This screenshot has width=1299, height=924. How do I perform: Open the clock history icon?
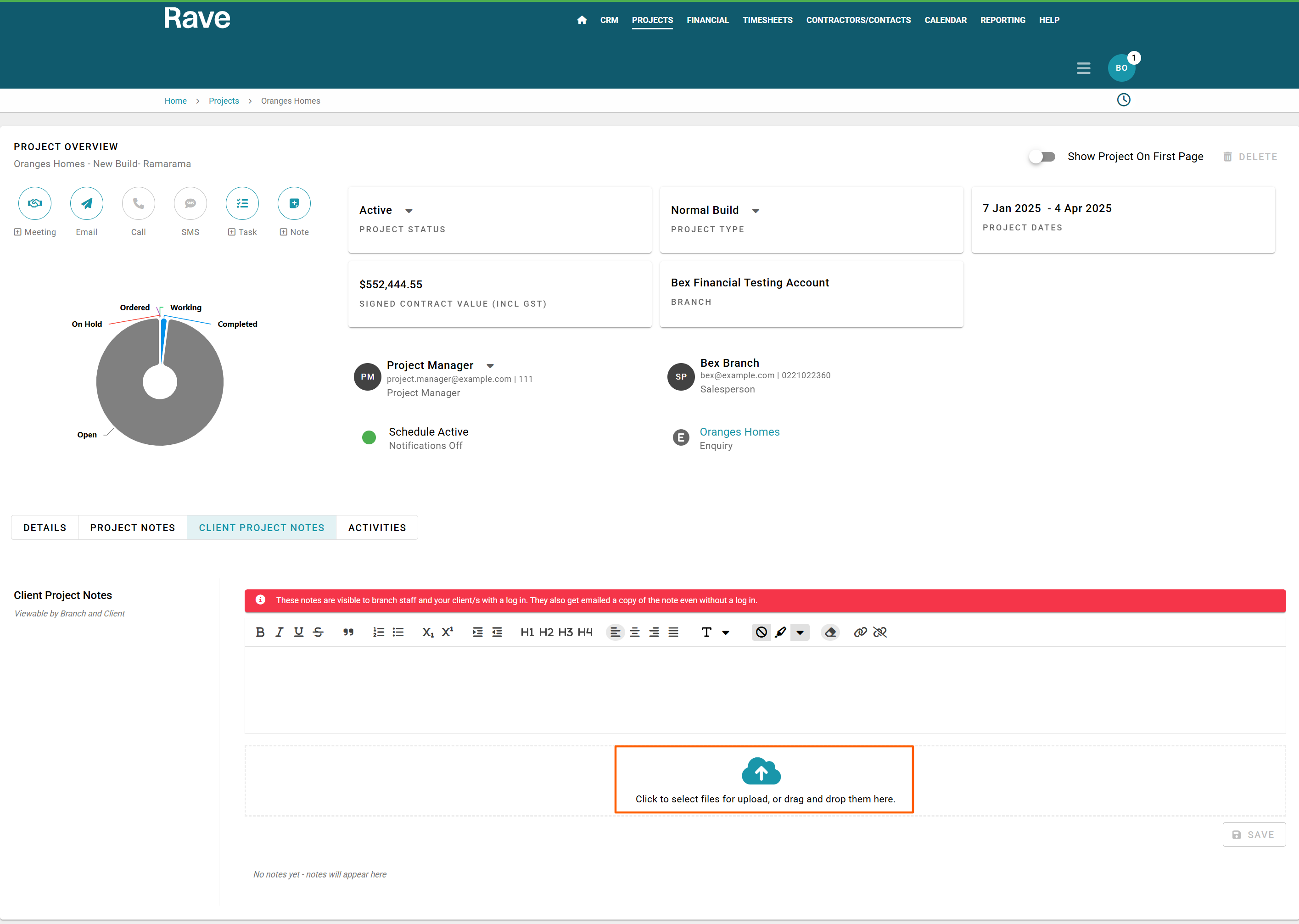pos(1123,100)
